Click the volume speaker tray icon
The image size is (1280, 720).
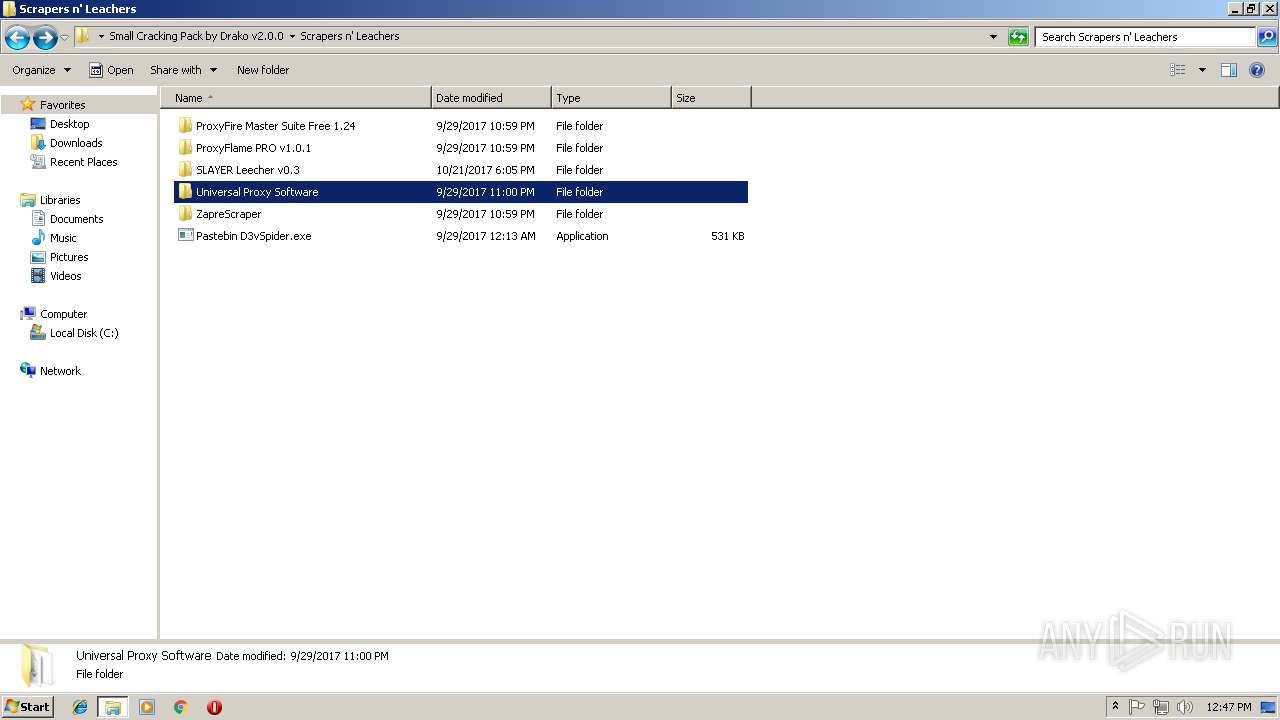coord(1185,707)
